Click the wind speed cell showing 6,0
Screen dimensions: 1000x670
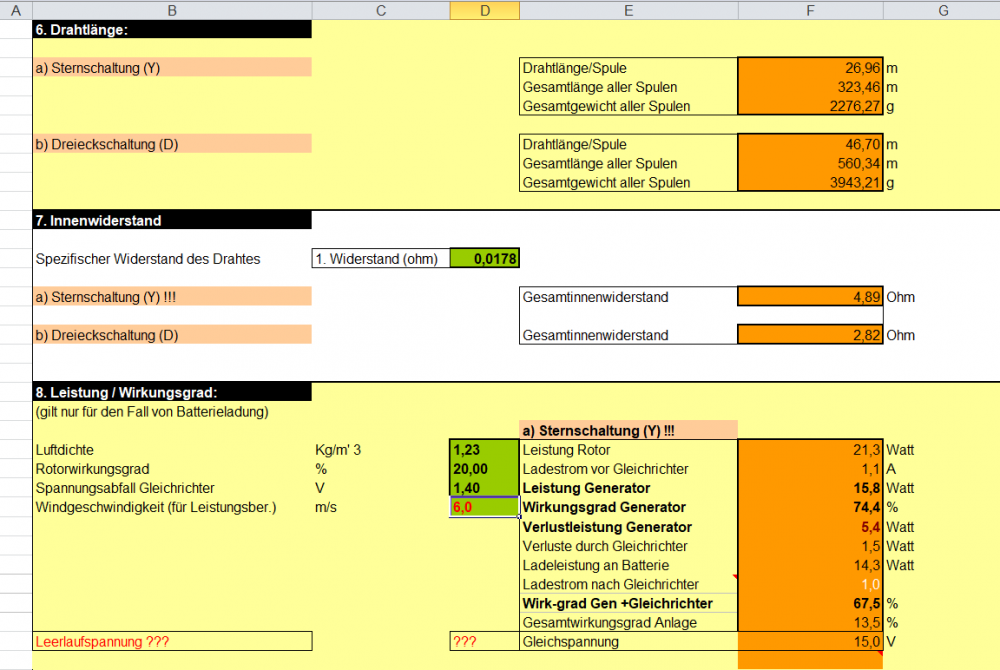click(485, 507)
